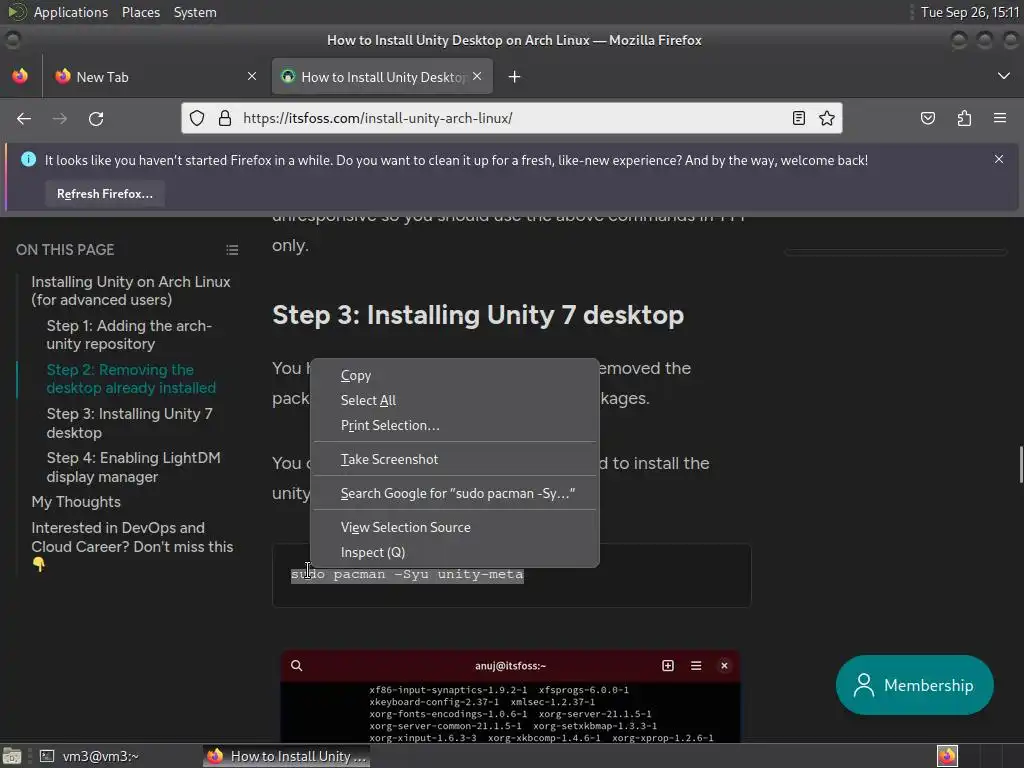
Task: Click the site security padlock icon
Action: [225, 118]
